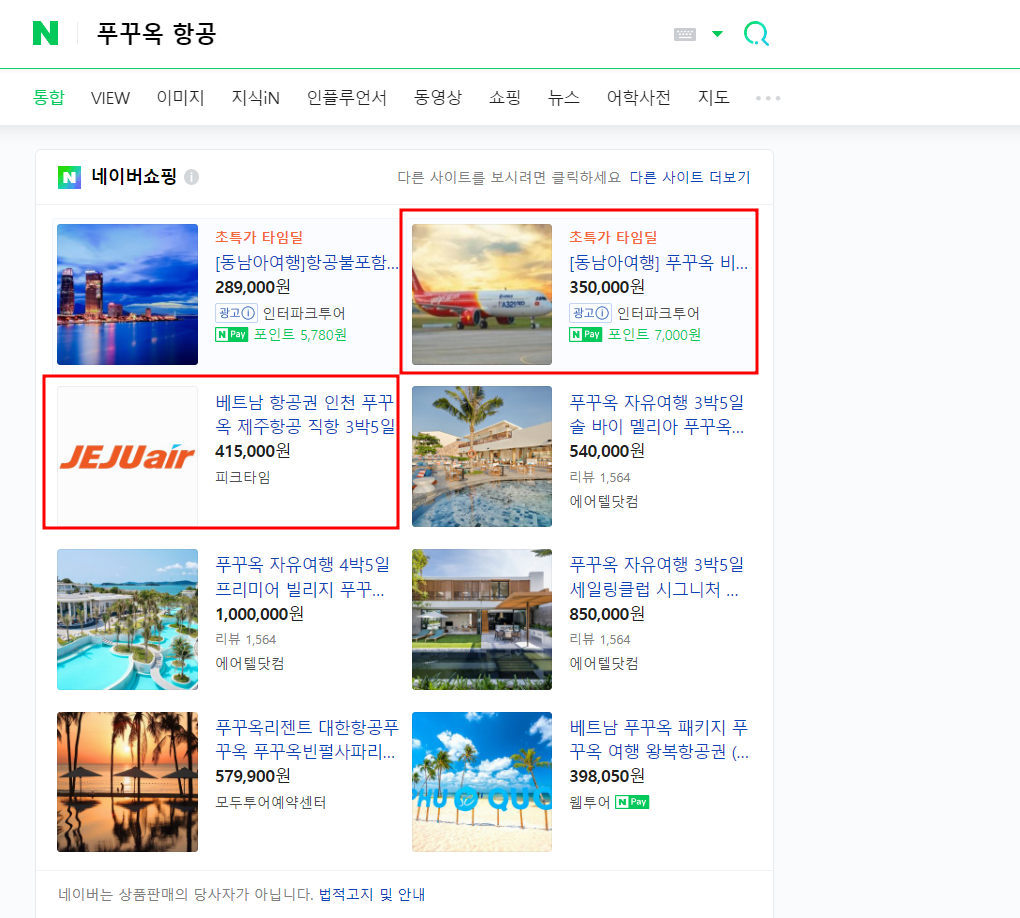Open the 솔 바이 멜리아 푸꾸옥 listing title

(x=656, y=414)
